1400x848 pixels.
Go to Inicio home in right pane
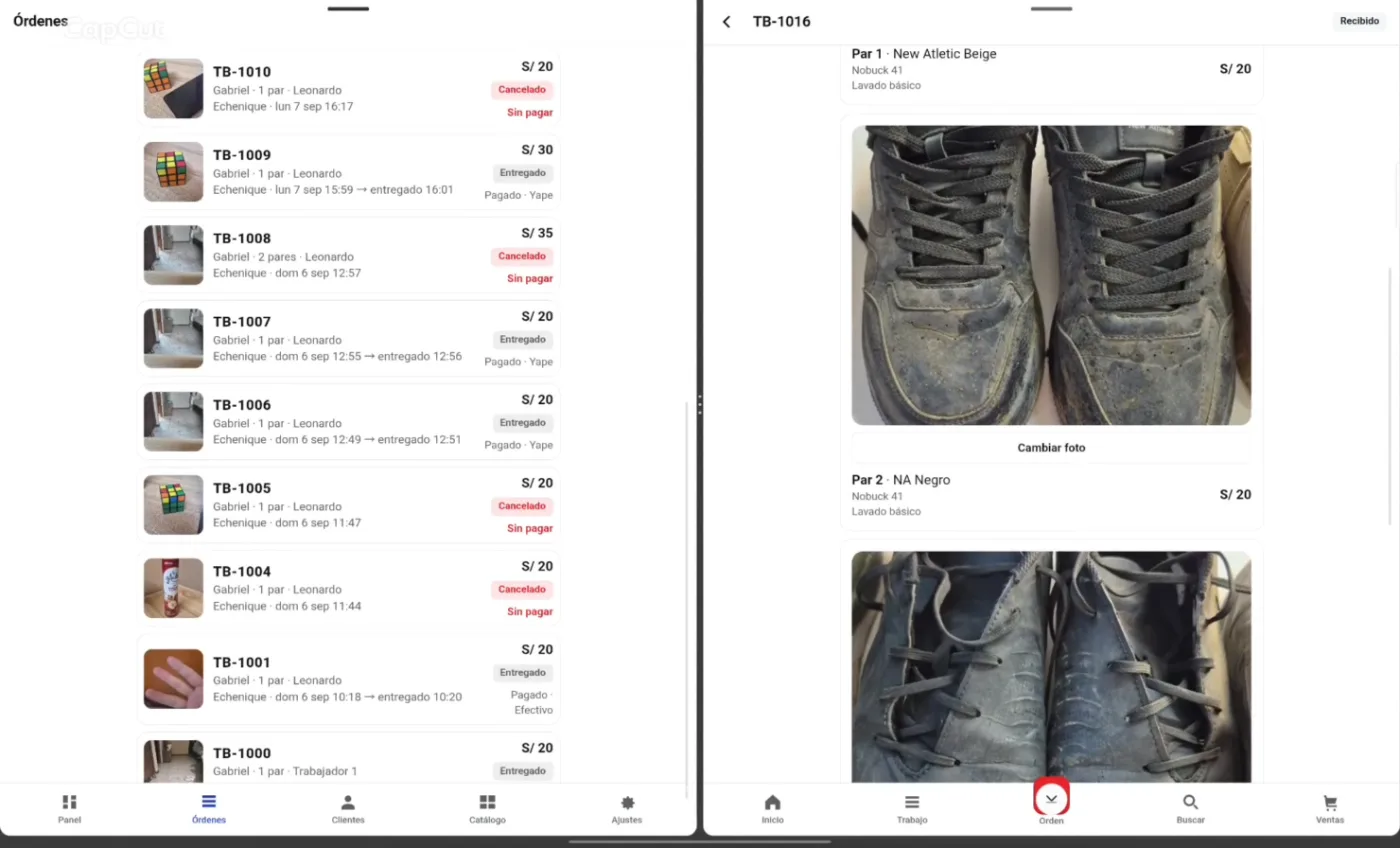pyautogui.click(x=772, y=809)
